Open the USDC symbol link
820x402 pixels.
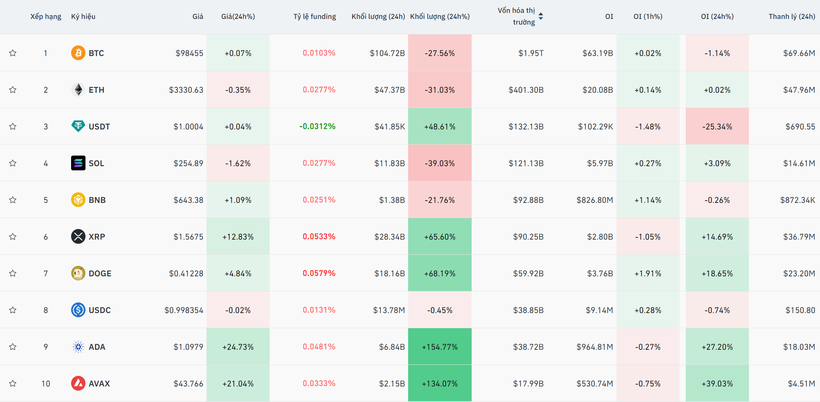click(100, 310)
